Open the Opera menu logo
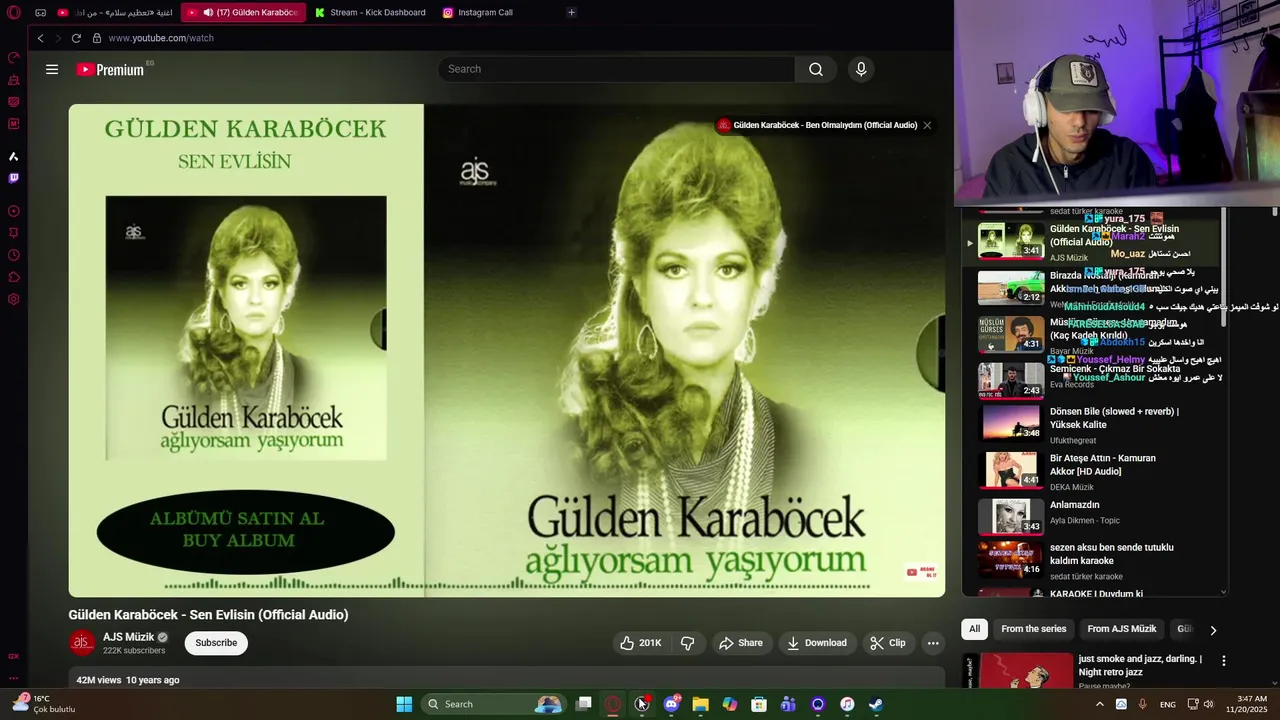This screenshot has height=720, width=1280. [x=14, y=13]
